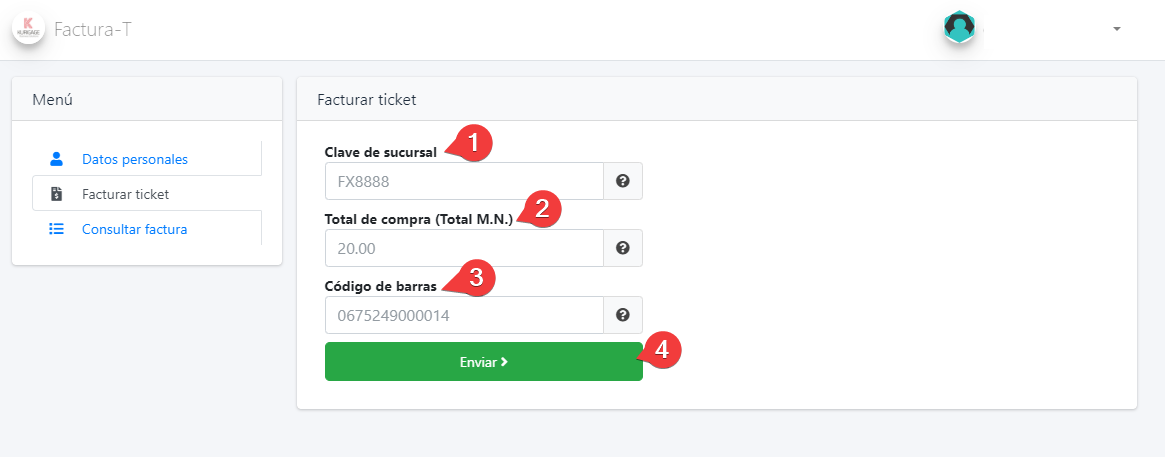1165x457 pixels.
Task: Click the Total de compra (Total M.N.) label
Action: (418, 219)
